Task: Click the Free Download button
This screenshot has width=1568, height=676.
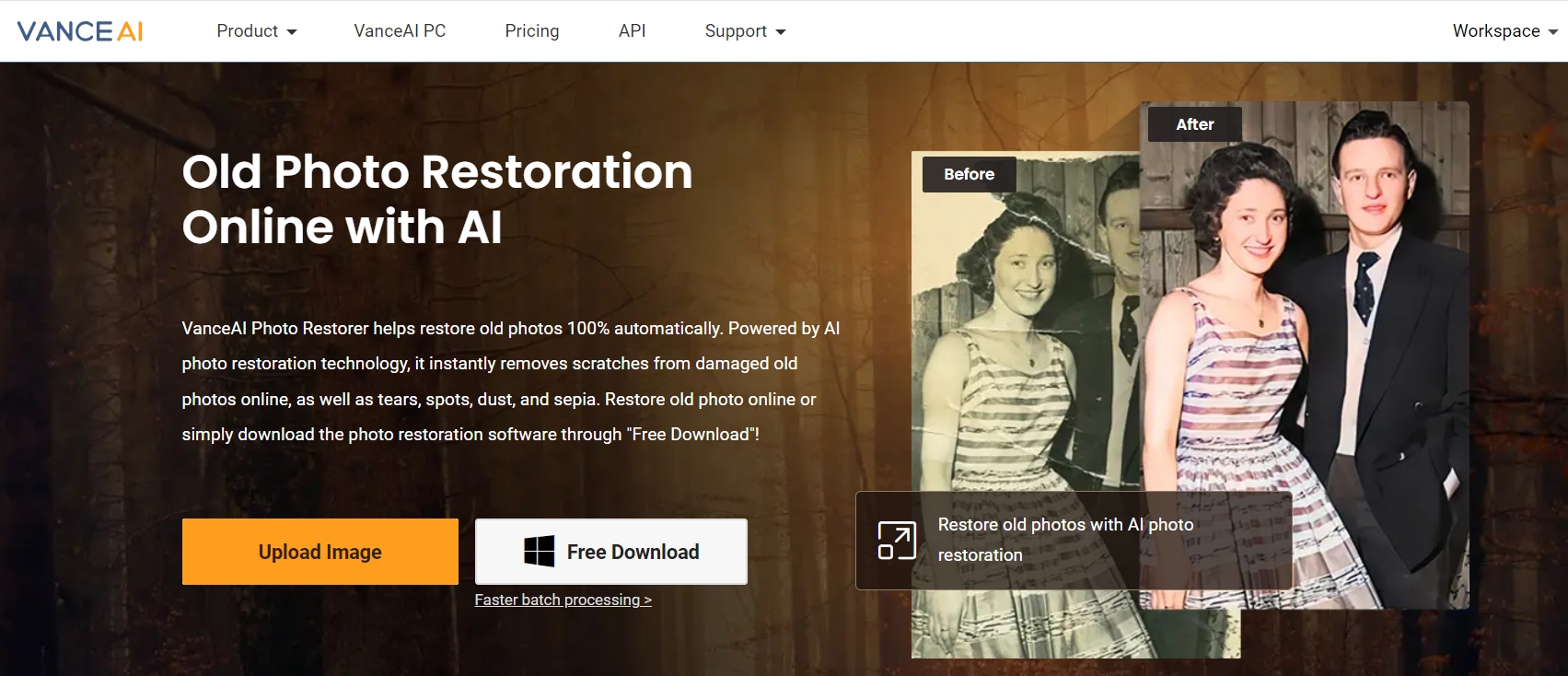Action: tap(610, 552)
